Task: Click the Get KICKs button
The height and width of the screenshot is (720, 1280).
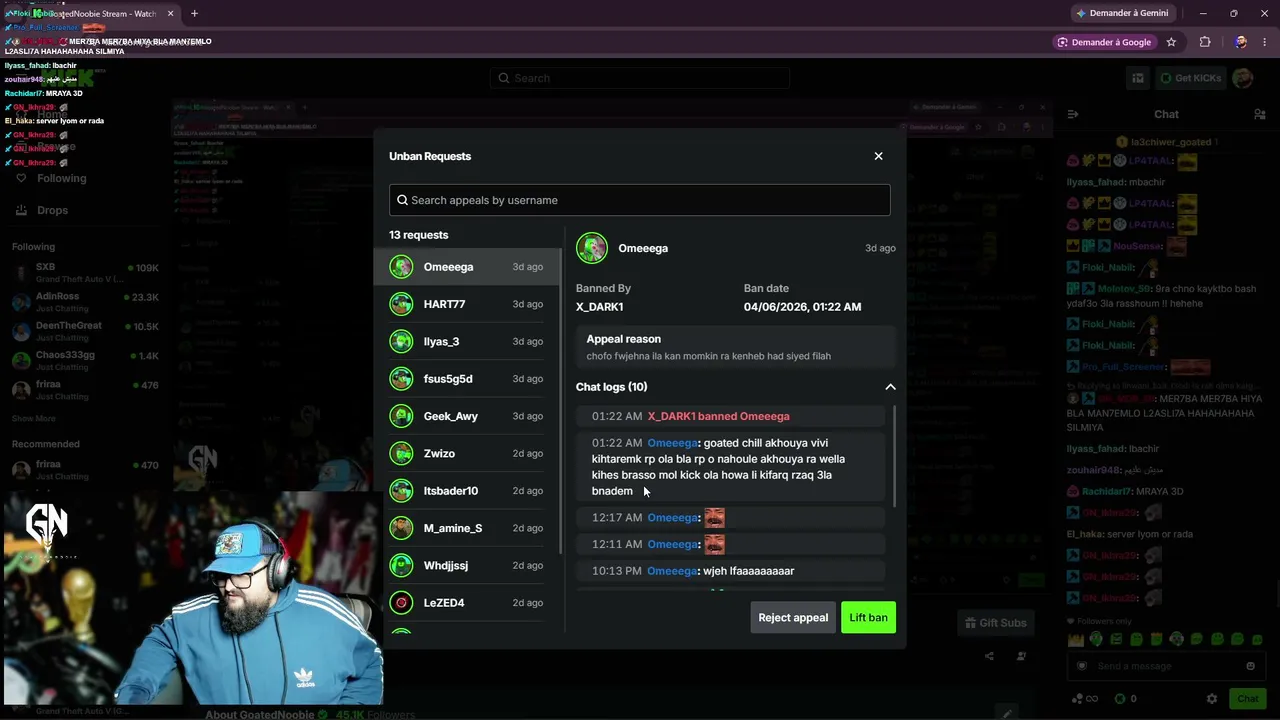Action: (1190, 78)
